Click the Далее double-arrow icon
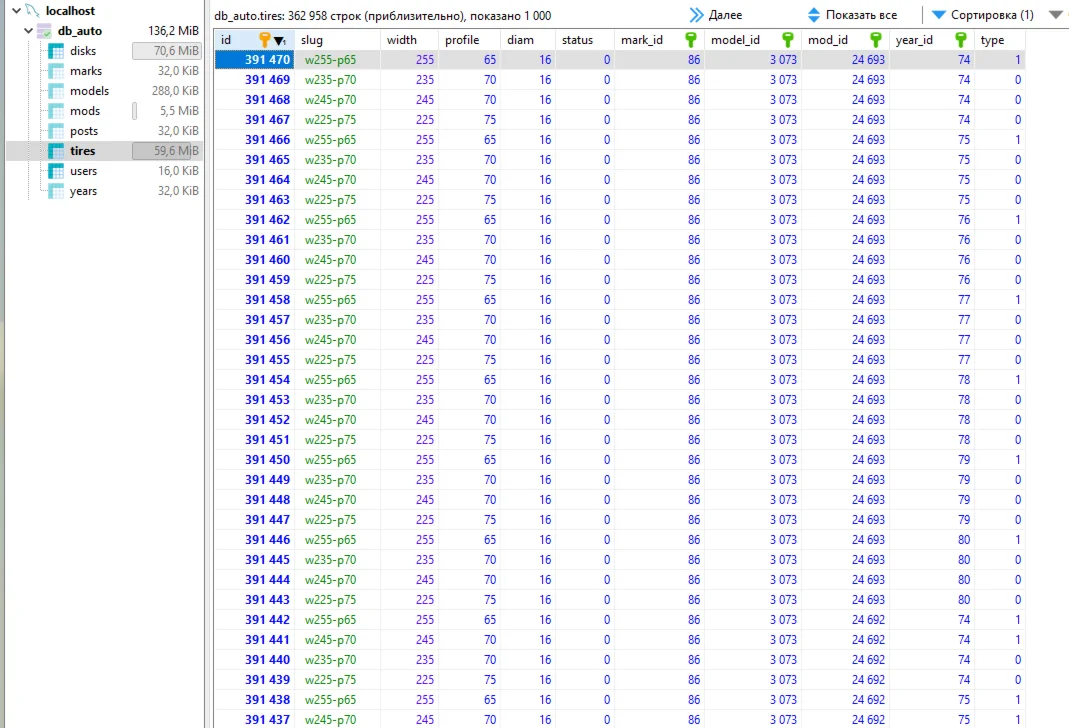The image size is (1069, 728). point(695,15)
